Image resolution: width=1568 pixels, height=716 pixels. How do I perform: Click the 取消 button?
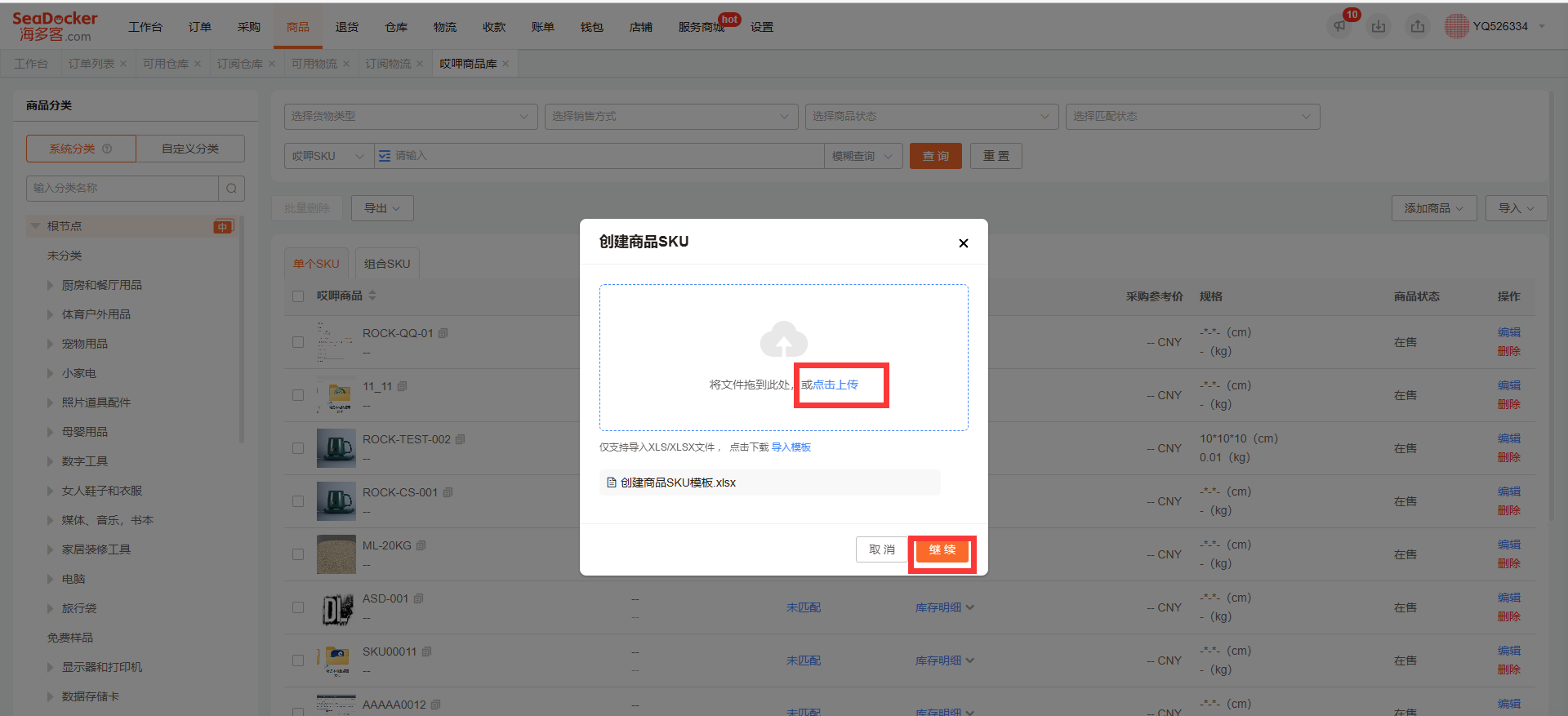tap(882, 549)
